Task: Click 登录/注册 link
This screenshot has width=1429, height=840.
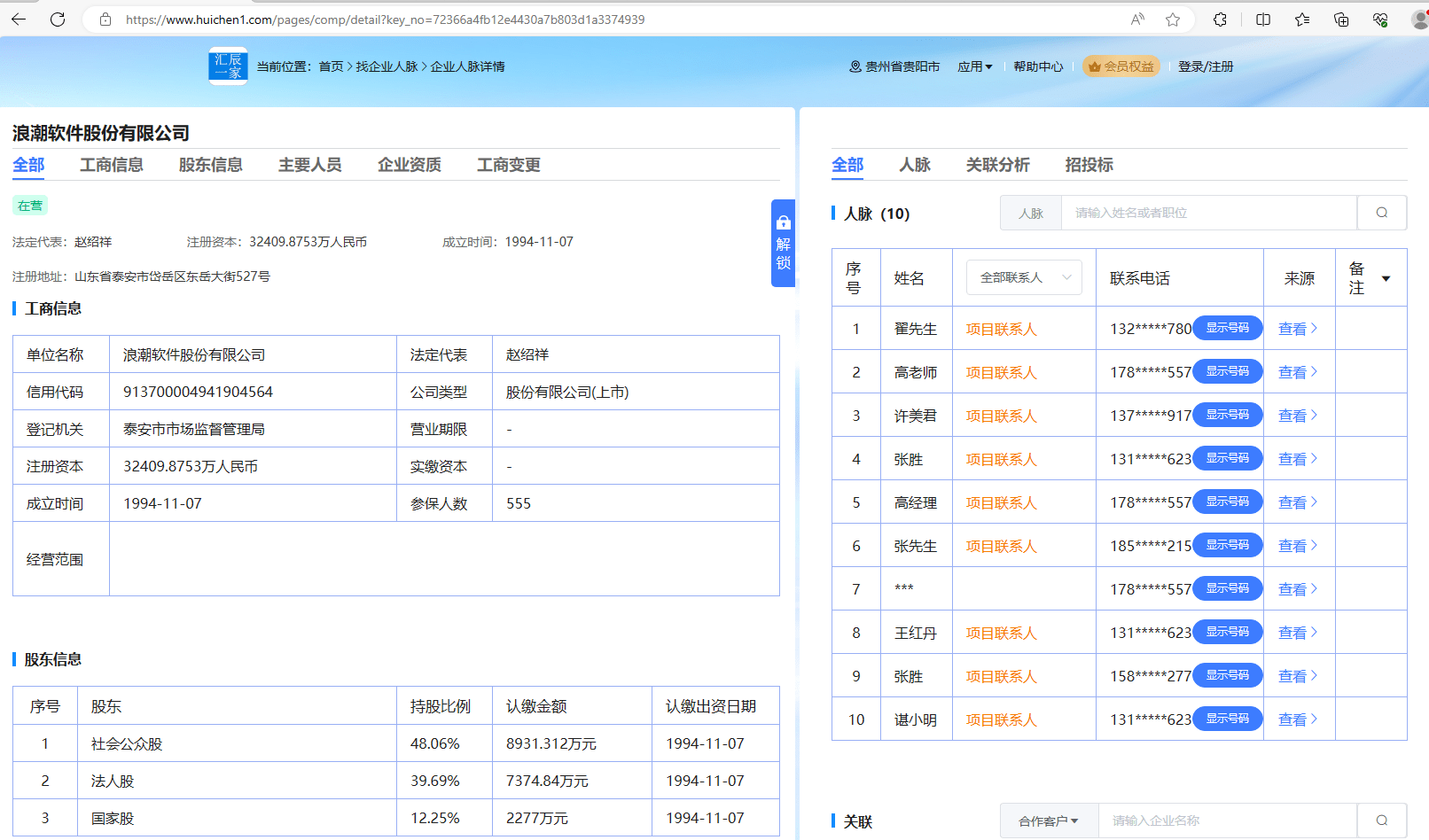Action: pyautogui.click(x=1206, y=66)
